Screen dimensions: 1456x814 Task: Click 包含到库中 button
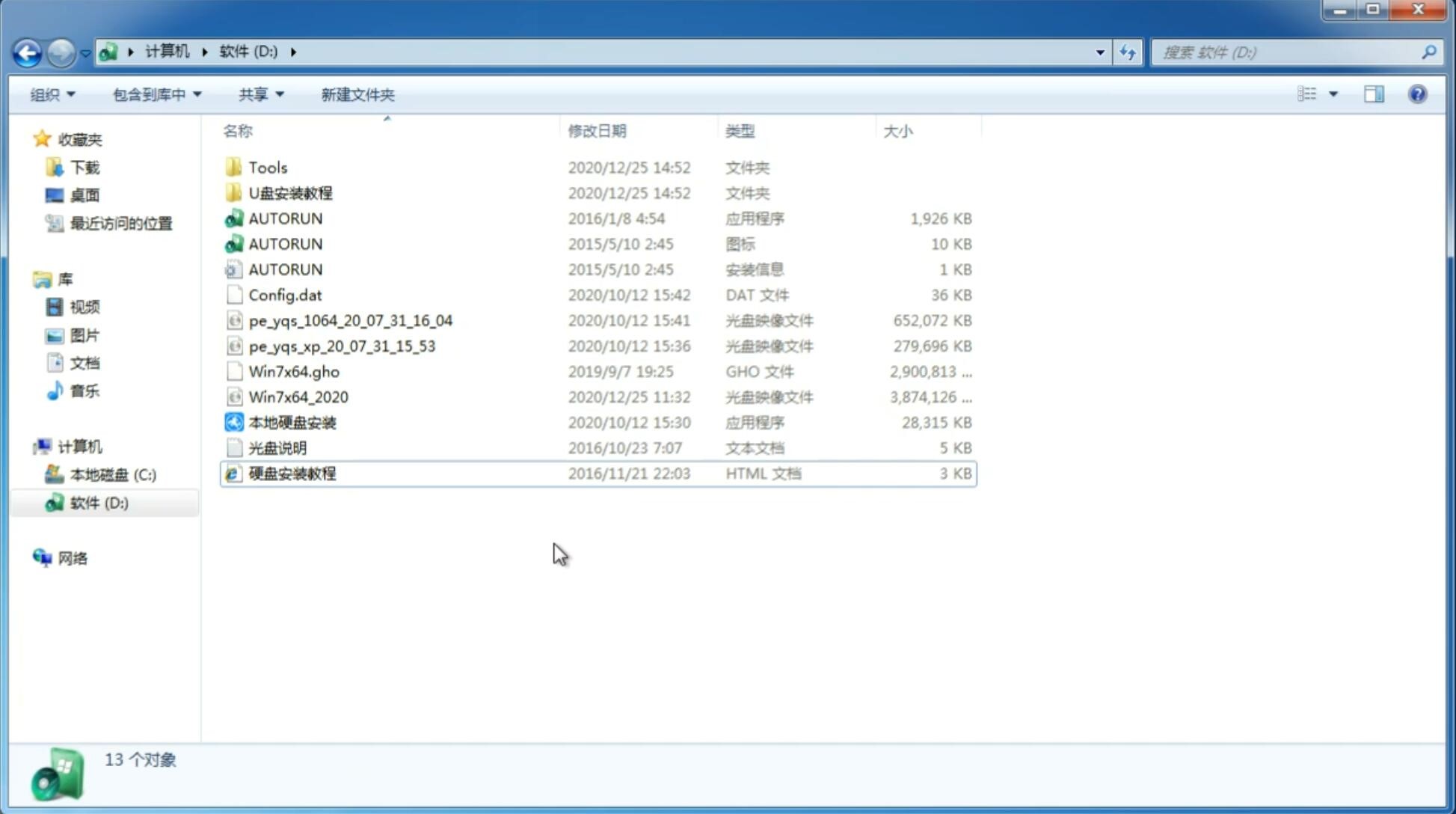tap(156, 94)
